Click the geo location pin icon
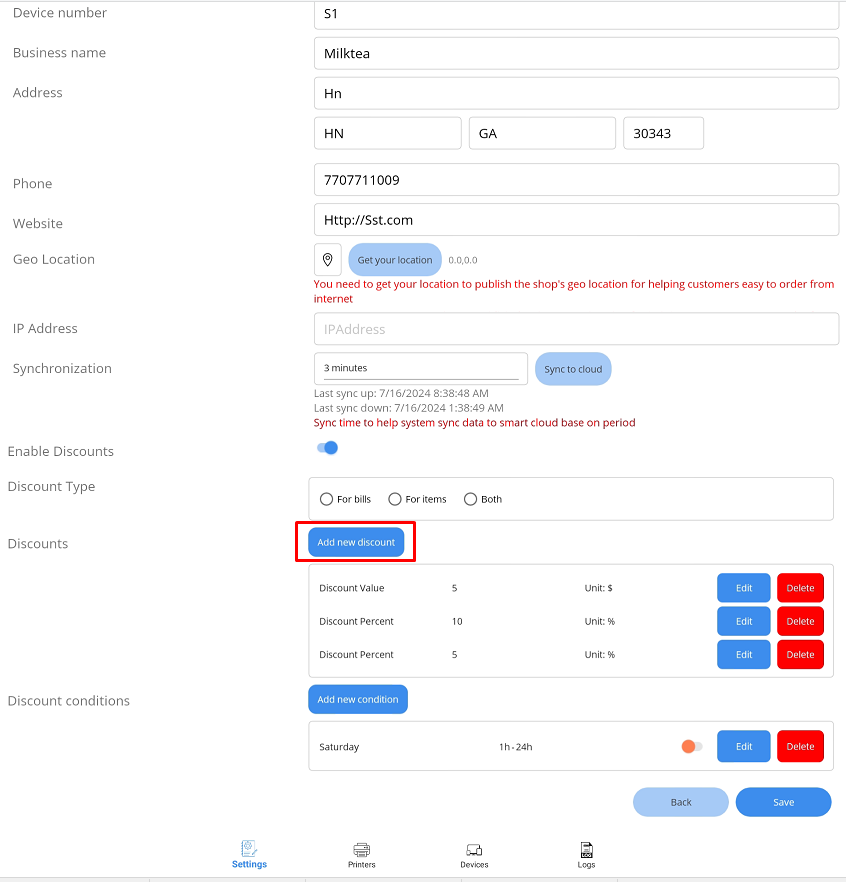The image size is (846, 882). pyautogui.click(x=327, y=260)
